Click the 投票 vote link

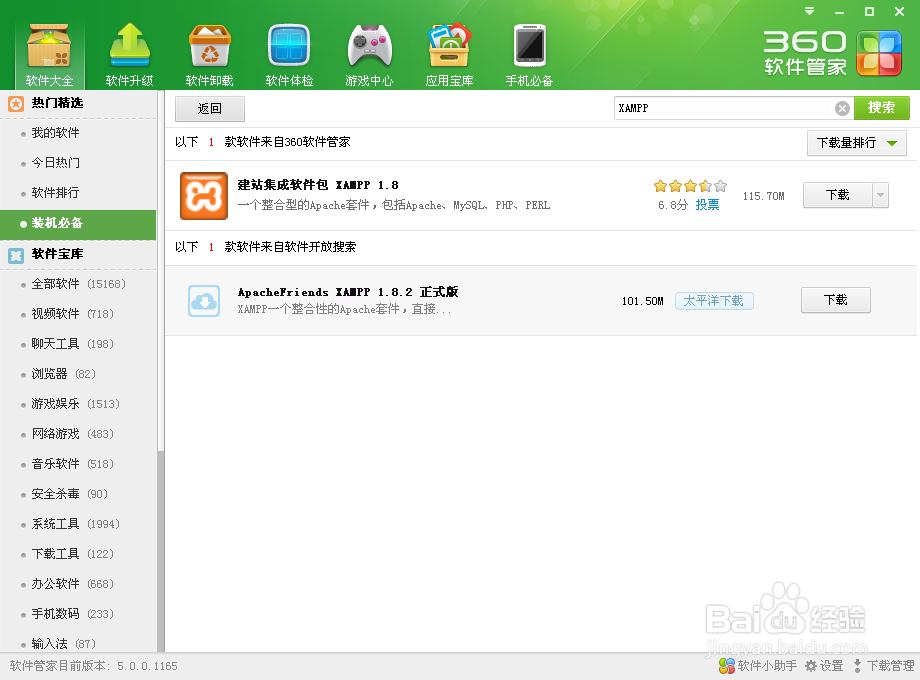707,205
